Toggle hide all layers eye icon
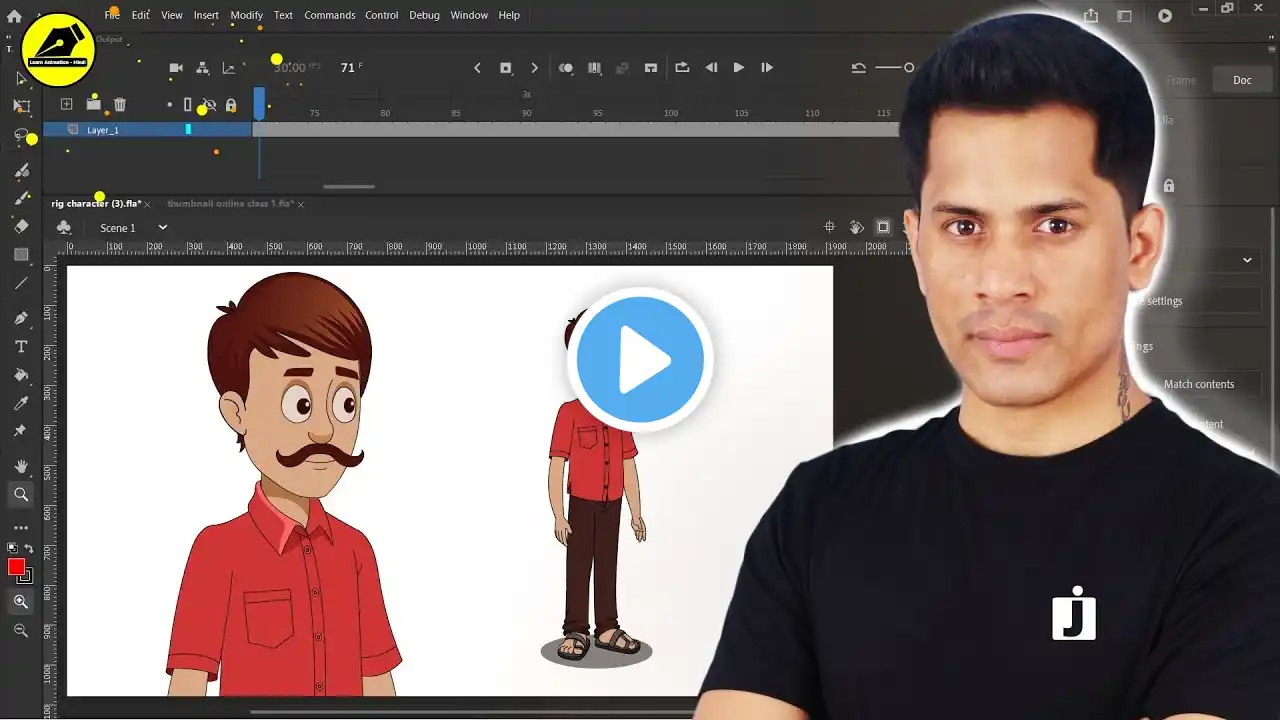Viewport: 1280px width, 720px height. [209, 105]
